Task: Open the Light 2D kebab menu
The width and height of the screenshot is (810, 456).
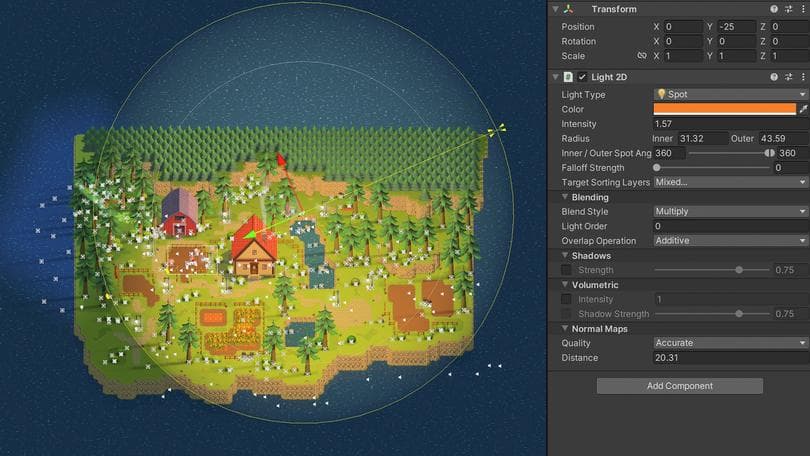Action: [x=803, y=77]
